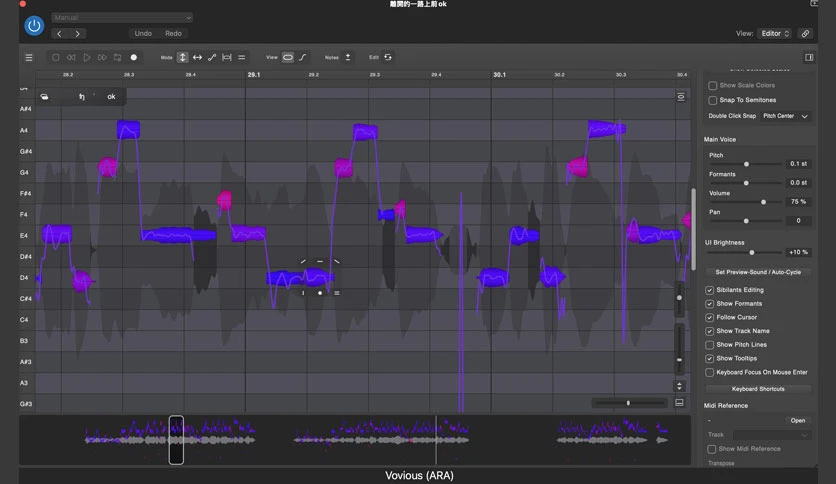836x484 pixels.
Task: Enable Snap To Semitones checkbox
Action: coord(712,100)
